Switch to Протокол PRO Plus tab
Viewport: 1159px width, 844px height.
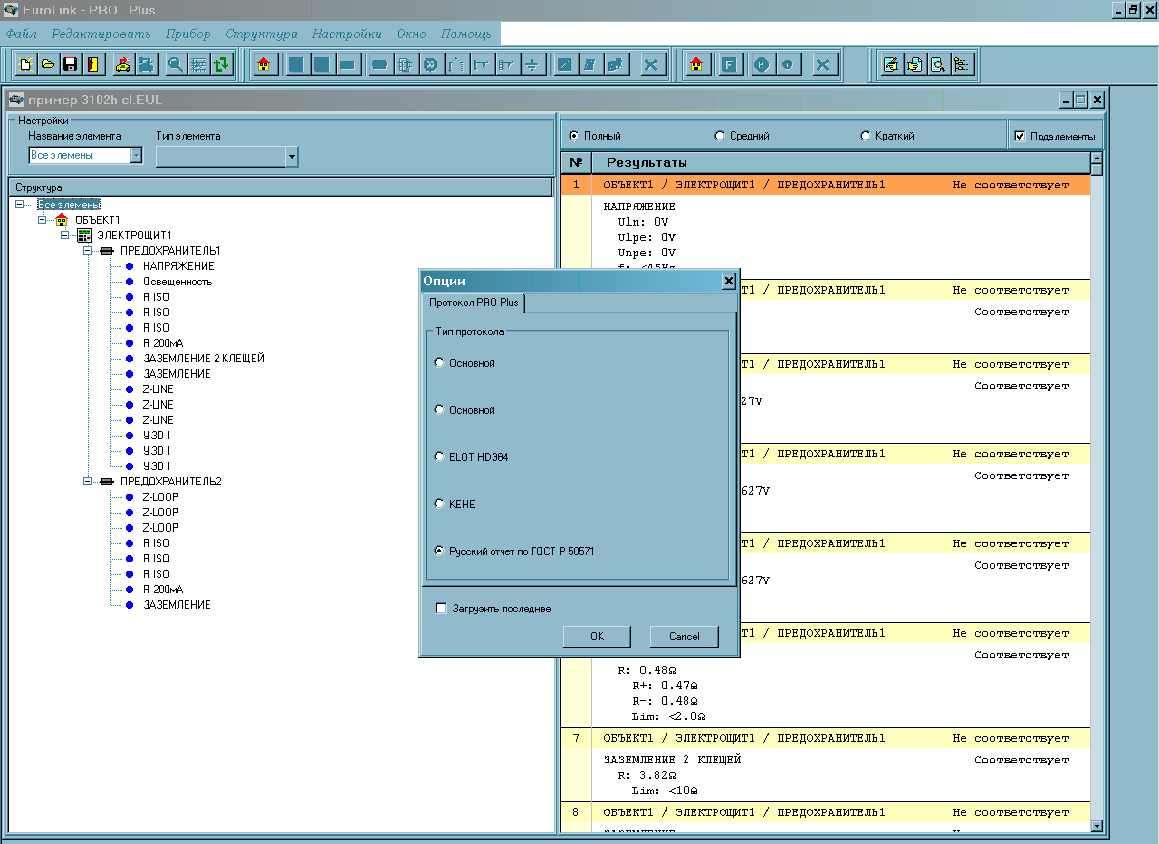click(x=474, y=302)
